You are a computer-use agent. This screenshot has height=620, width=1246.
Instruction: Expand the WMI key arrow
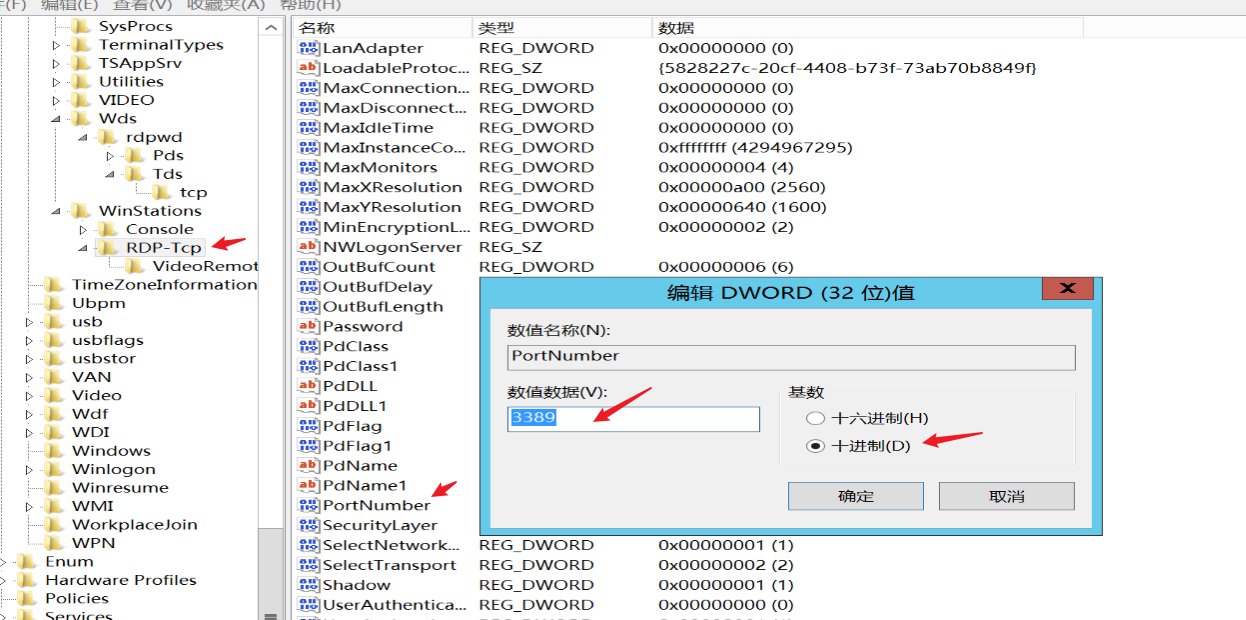pos(30,506)
